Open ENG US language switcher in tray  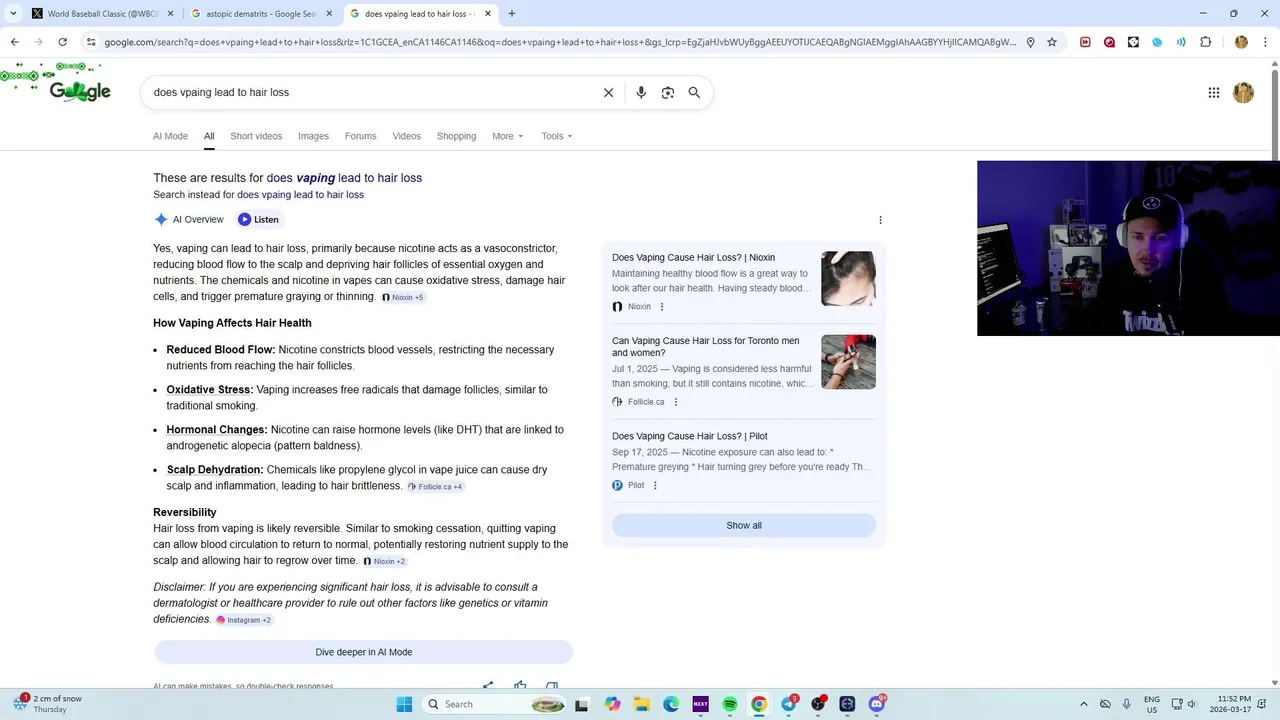tap(1152, 704)
